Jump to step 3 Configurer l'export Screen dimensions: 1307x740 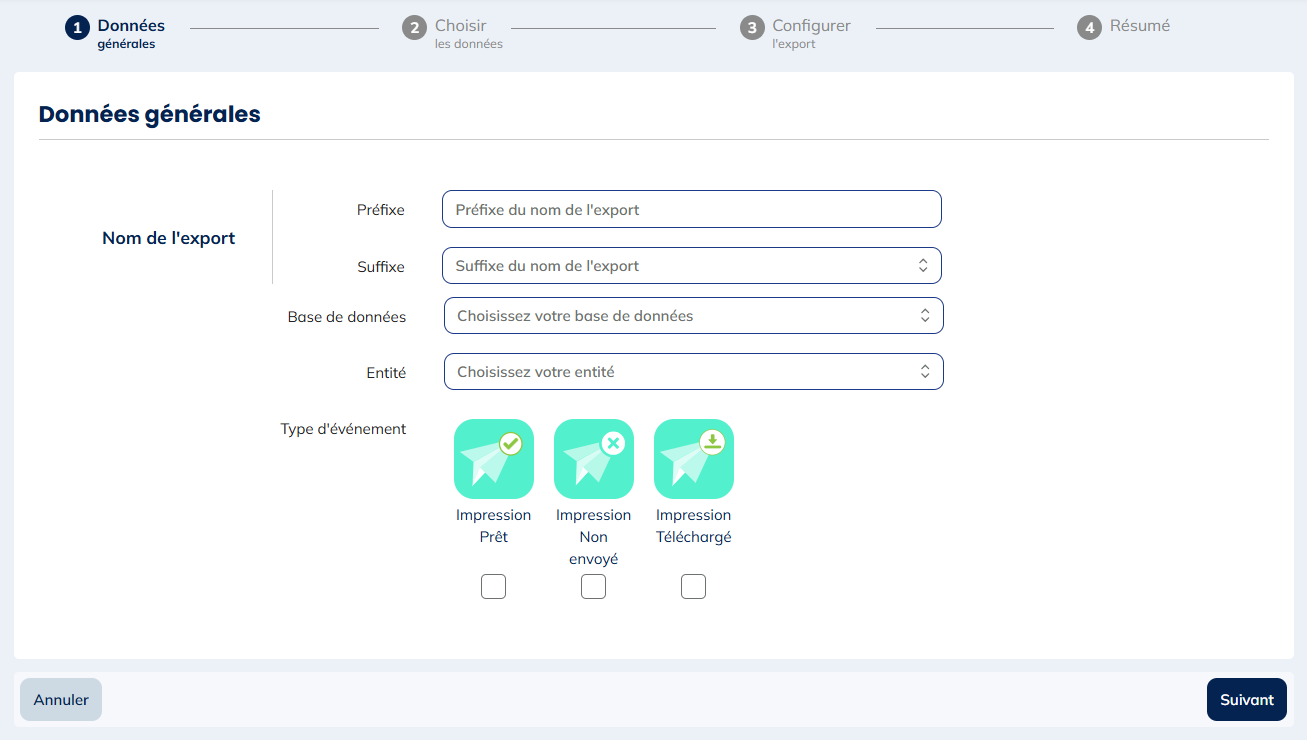coord(796,33)
